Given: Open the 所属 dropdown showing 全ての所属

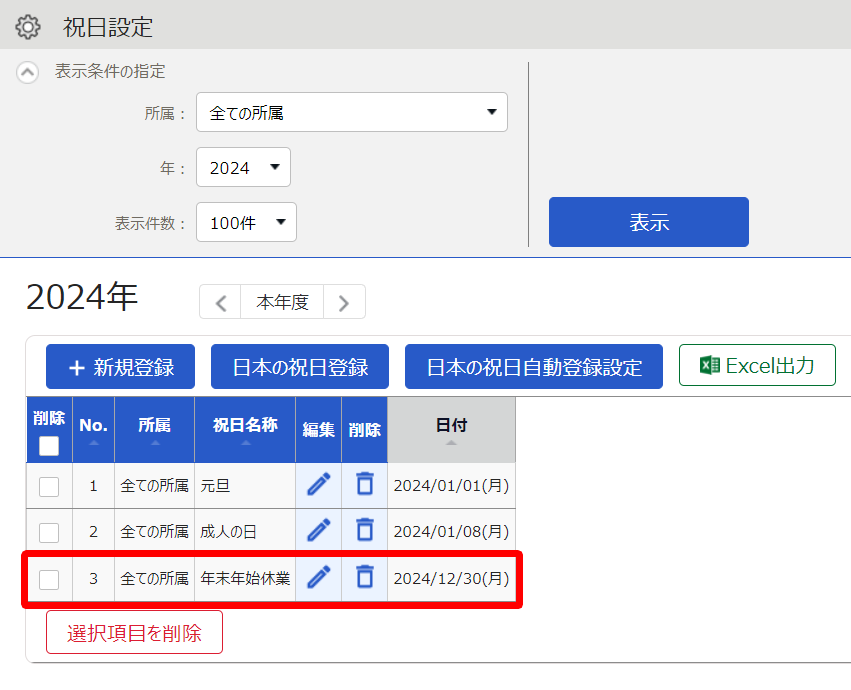Looking at the screenshot, I should pyautogui.click(x=352, y=112).
